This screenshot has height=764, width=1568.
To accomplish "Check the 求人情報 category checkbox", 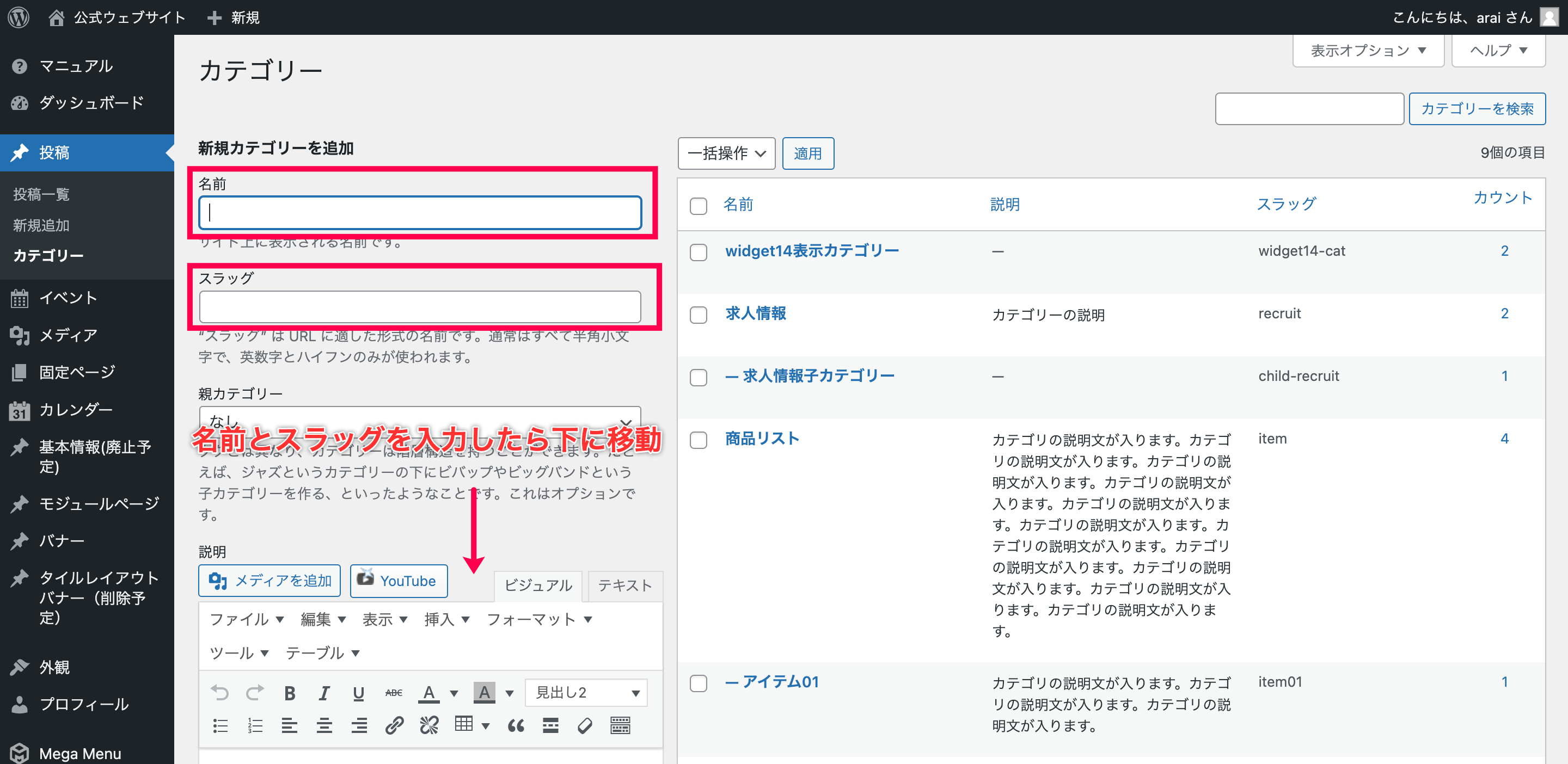I will pos(698,315).
